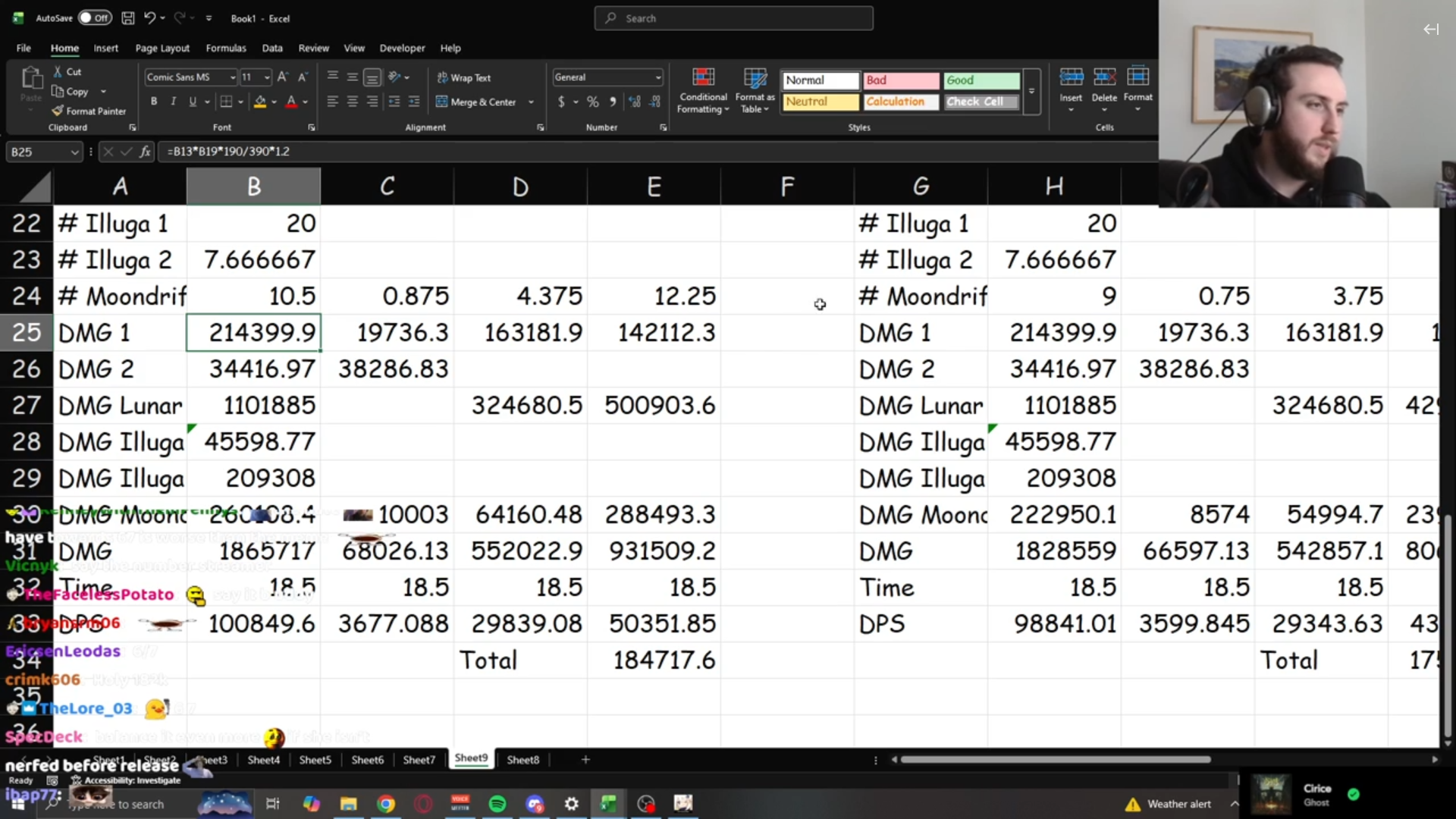Toggle bold formatting in Font group
Image resolution: width=1456 pixels, height=819 pixels.
pos(154,102)
